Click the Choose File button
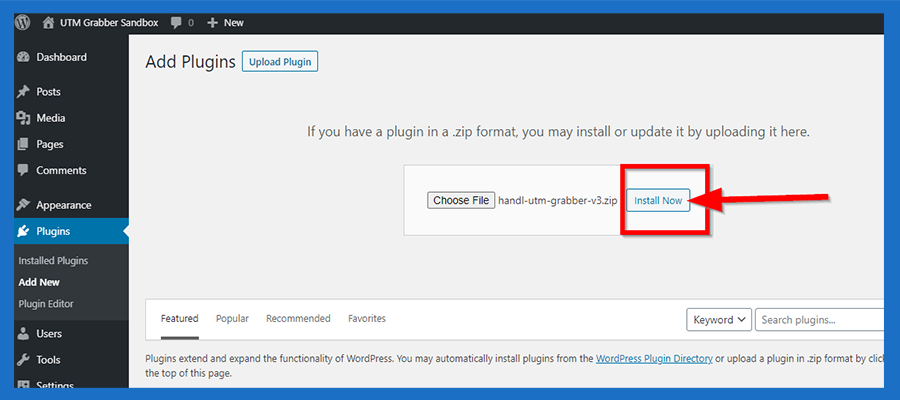The height and width of the screenshot is (400, 900). tap(461, 201)
